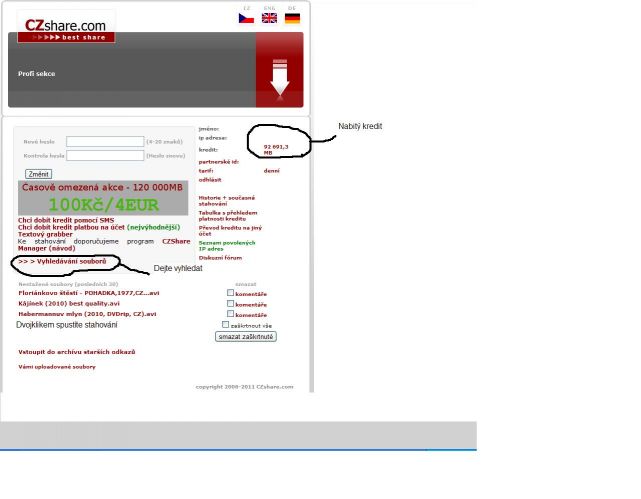
Task: Focus the Nové heslo password field
Action: (x=105, y=141)
